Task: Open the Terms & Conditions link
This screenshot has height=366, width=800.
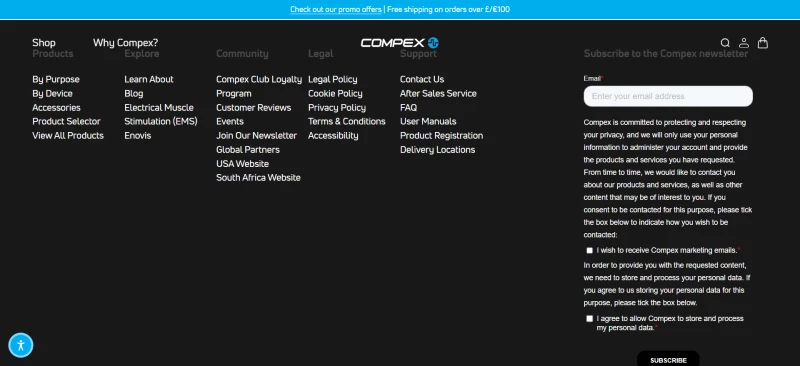Action: 347,121
